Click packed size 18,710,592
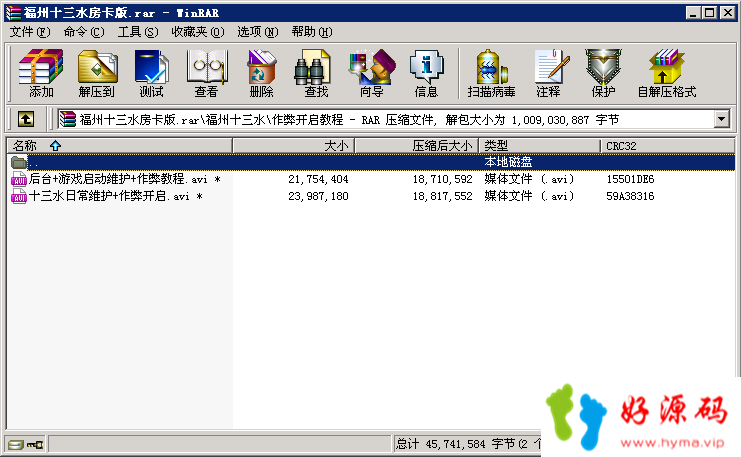 point(442,180)
